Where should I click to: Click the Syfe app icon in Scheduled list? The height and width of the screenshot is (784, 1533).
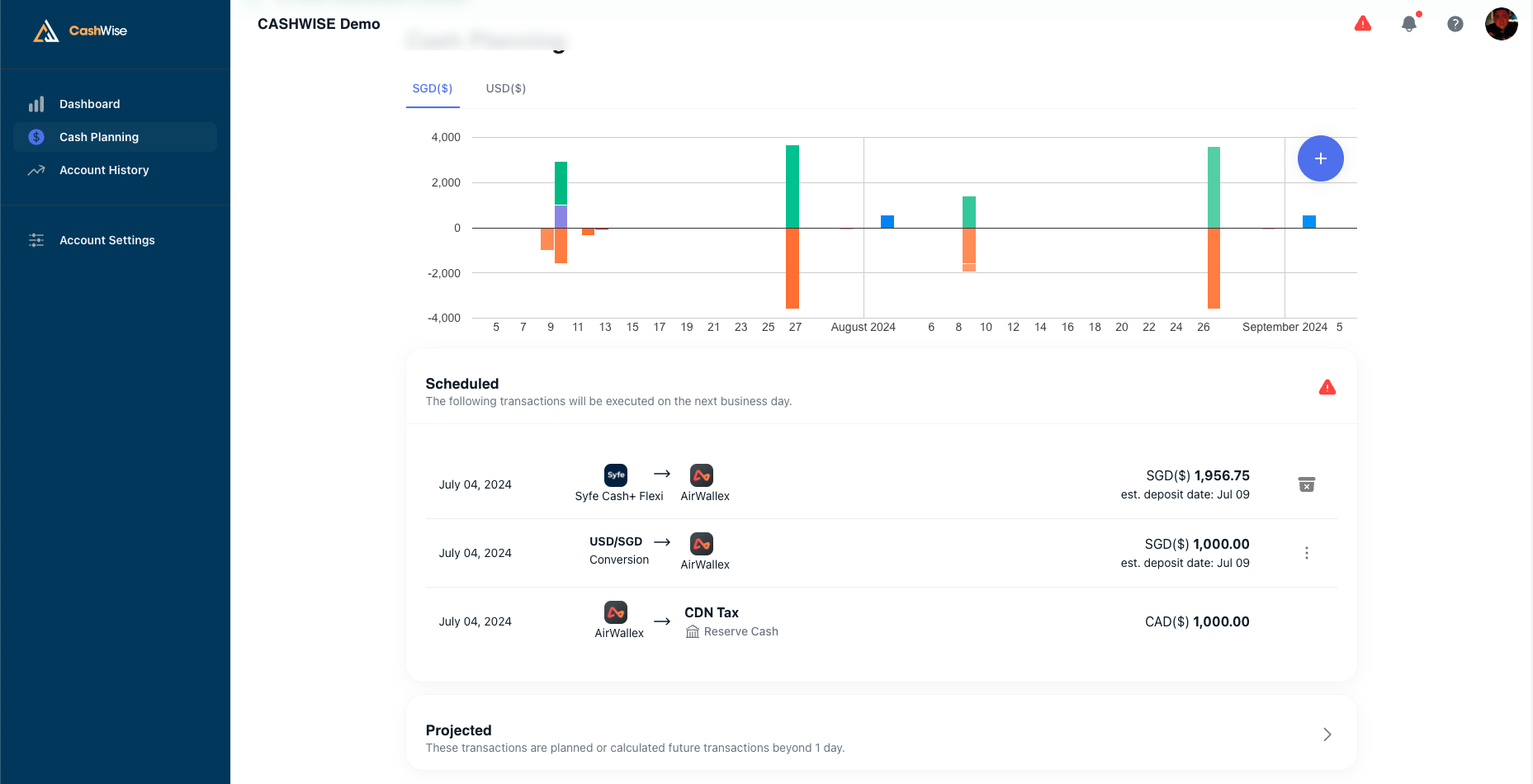point(615,475)
